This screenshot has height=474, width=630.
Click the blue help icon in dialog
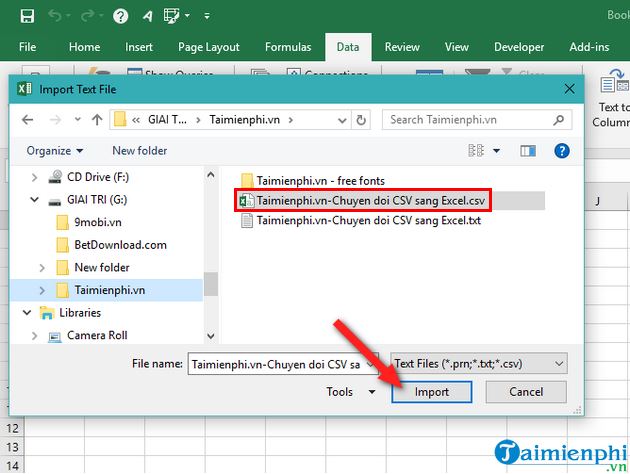561,151
